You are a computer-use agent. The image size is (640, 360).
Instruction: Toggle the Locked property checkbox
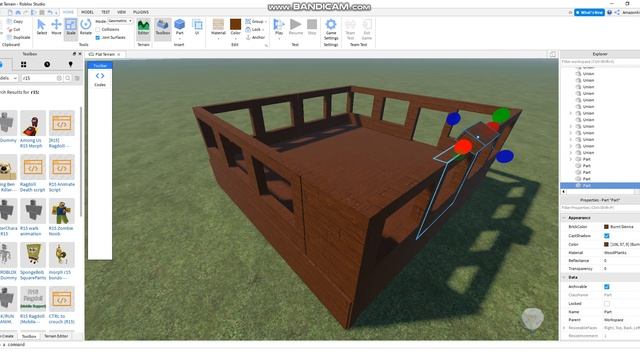coord(607,304)
